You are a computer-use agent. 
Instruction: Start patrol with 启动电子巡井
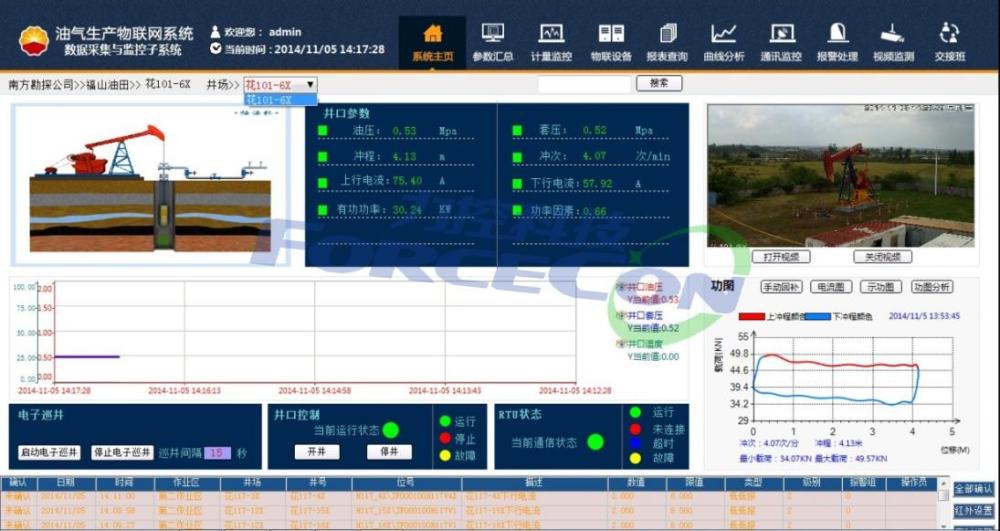[x=49, y=453]
